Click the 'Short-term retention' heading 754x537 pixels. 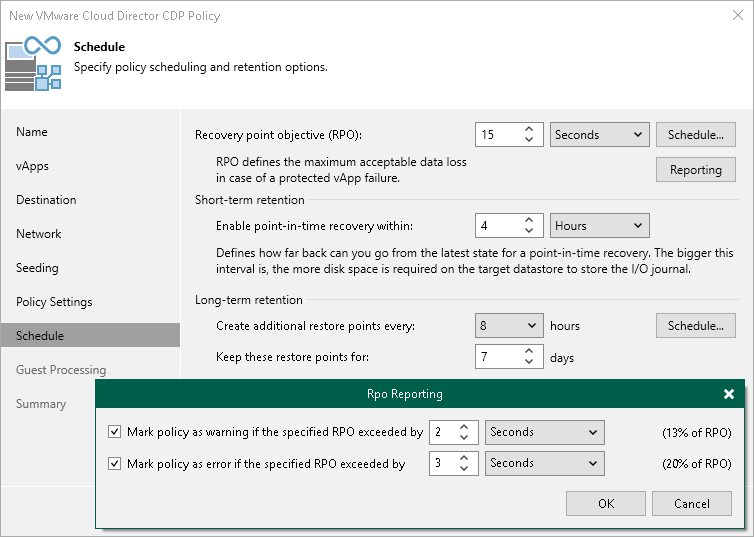[250, 200]
